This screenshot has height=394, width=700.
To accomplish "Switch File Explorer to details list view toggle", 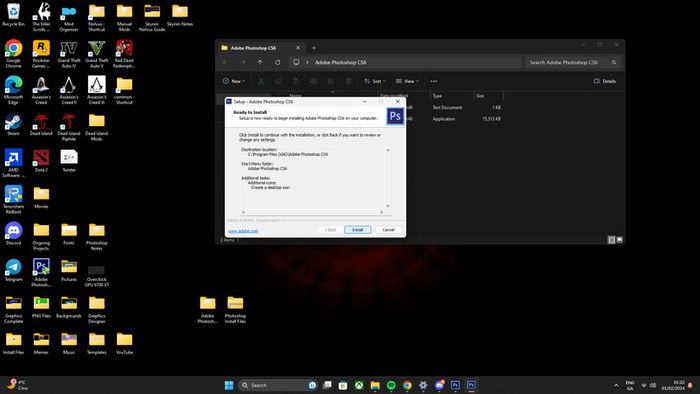I will pos(611,240).
